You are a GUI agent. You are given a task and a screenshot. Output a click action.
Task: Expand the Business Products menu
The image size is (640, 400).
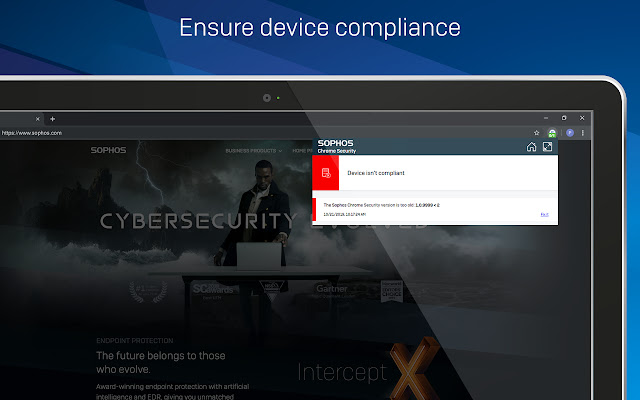click(x=253, y=151)
